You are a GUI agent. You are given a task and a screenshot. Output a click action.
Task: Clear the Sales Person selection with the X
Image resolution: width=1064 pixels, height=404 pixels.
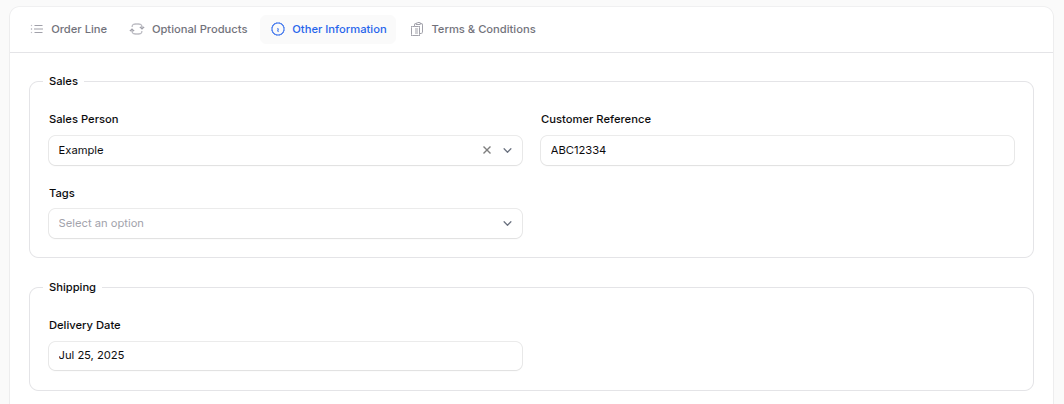click(487, 150)
